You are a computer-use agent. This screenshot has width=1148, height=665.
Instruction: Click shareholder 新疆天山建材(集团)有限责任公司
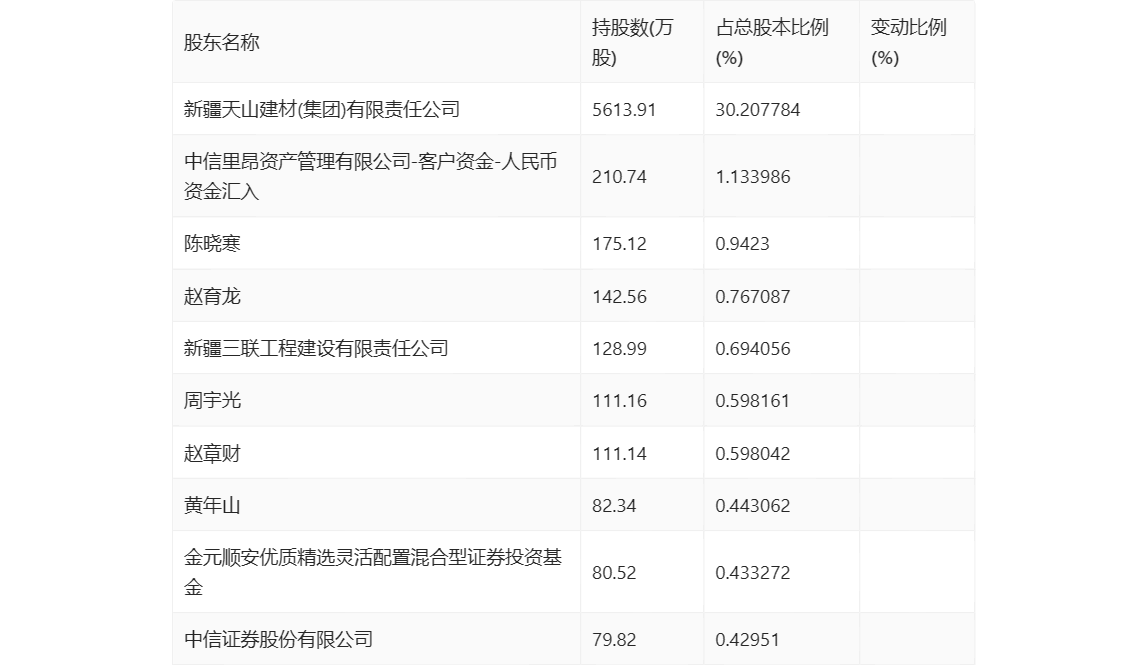(x=321, y=109)
